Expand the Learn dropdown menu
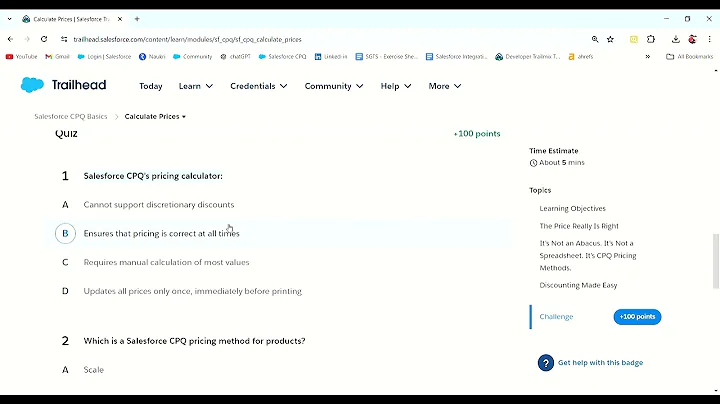Screen dimensions: 720x404 pyautogui.click(x=196, y=86)
